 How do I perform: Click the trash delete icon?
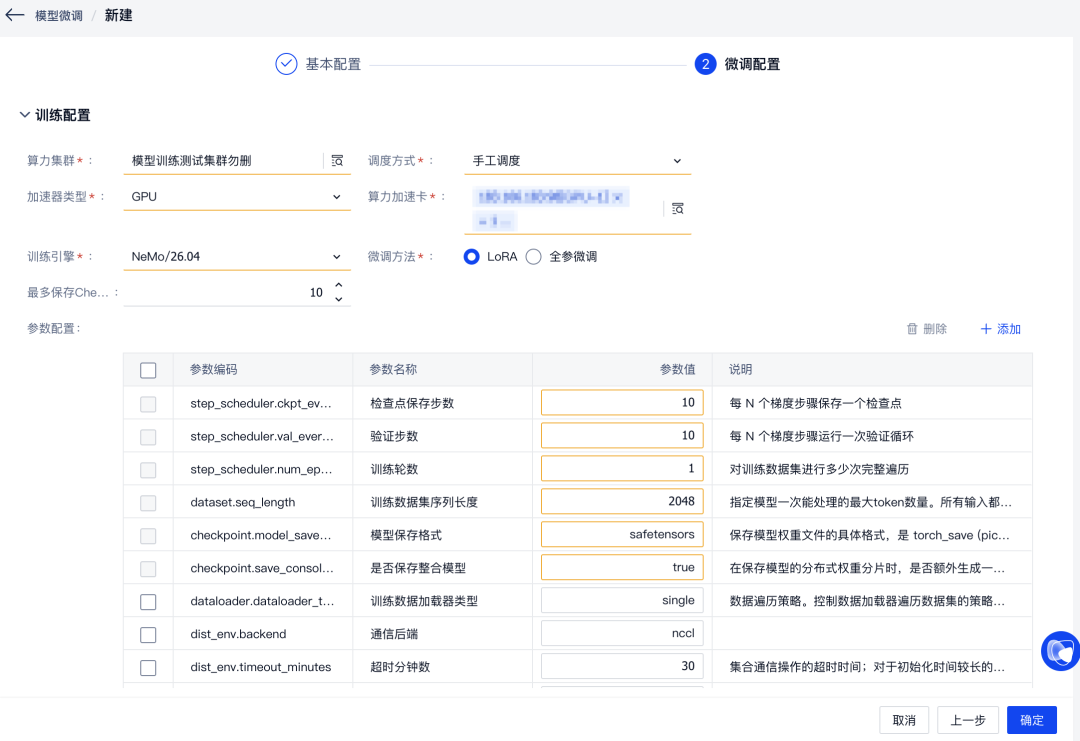(912, 329)
